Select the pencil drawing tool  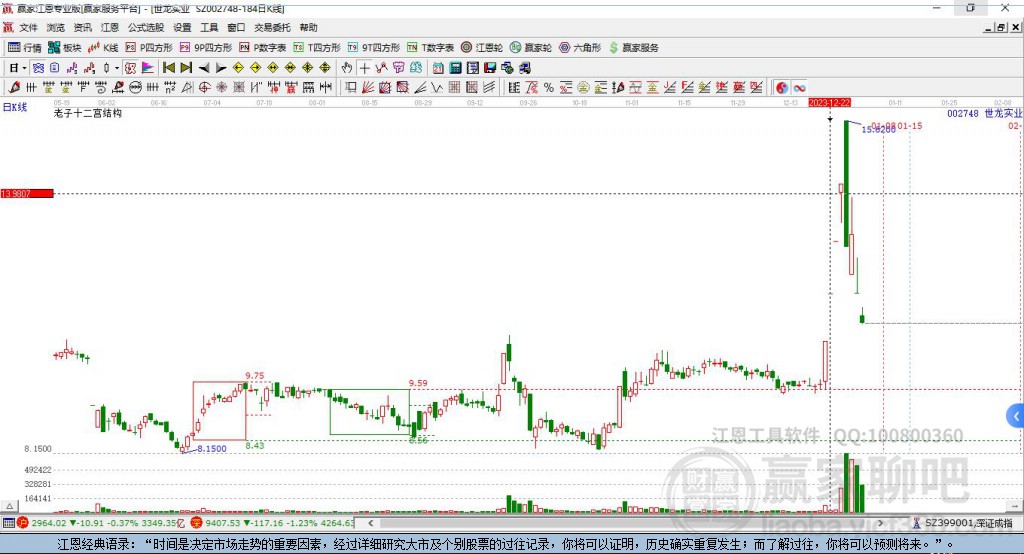point(14,88)
